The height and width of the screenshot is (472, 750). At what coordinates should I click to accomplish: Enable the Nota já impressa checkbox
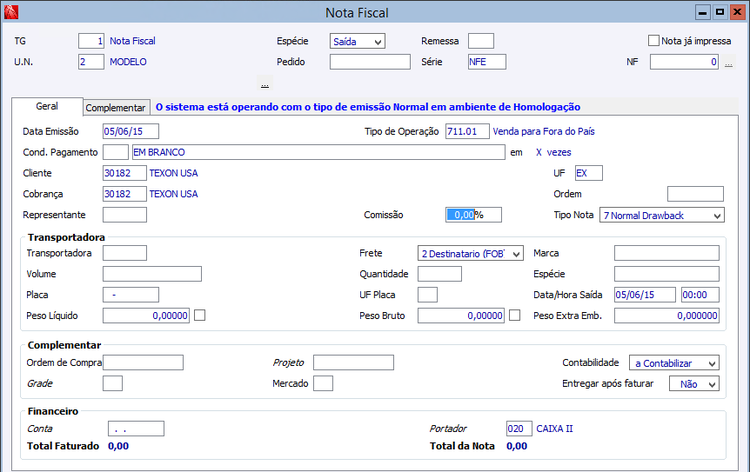coord(654,41)
